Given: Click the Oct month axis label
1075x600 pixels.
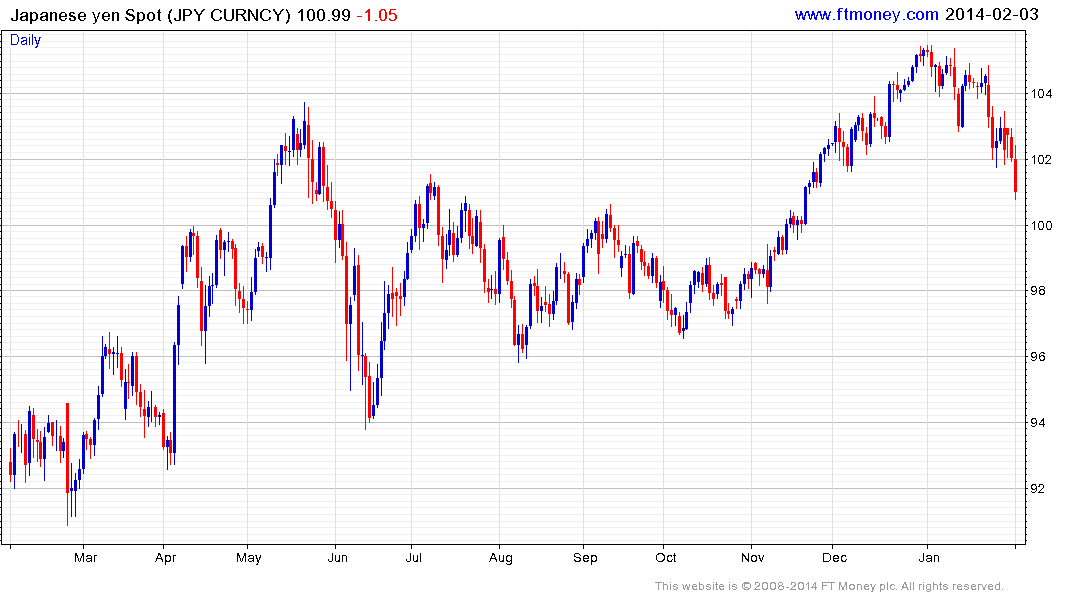Looking at the screenshot, I should click(666, 557).
